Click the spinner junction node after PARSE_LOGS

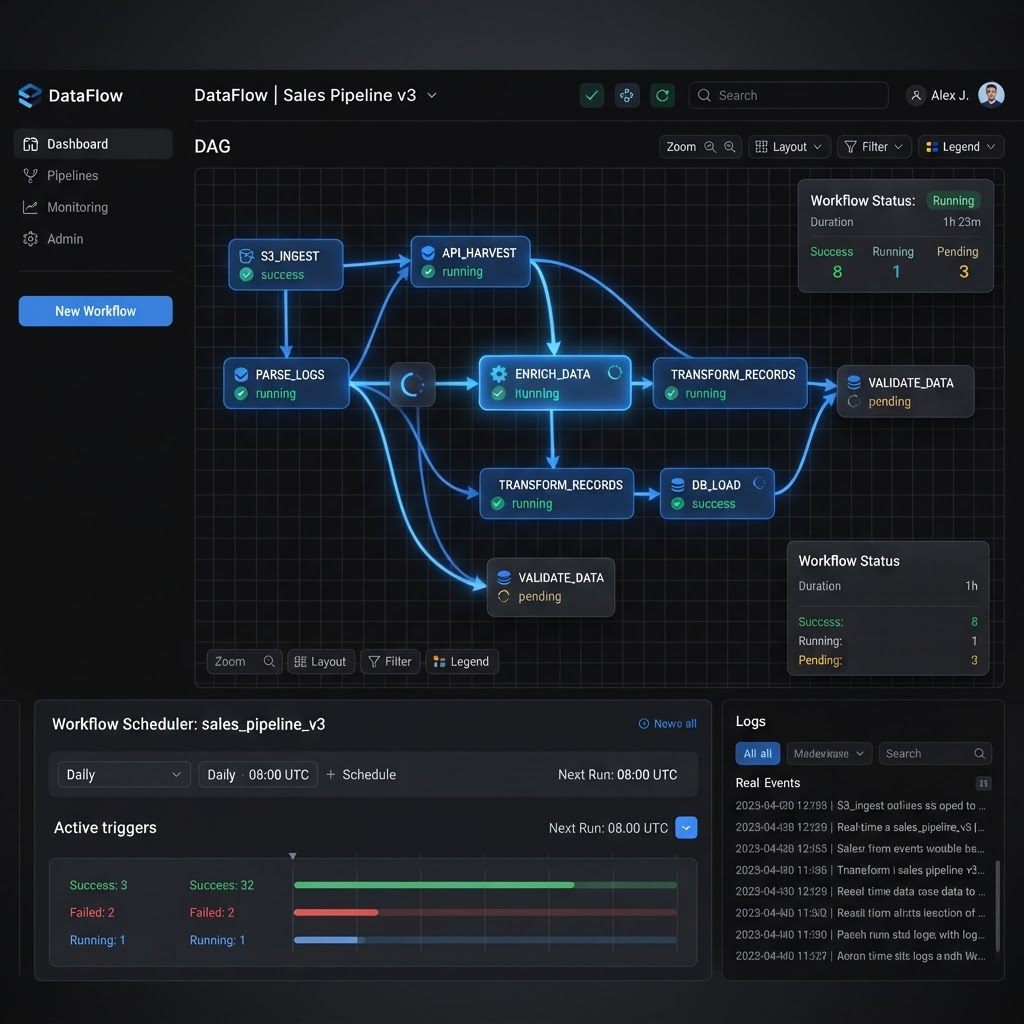pyautogui.click(x=412, y=385)
